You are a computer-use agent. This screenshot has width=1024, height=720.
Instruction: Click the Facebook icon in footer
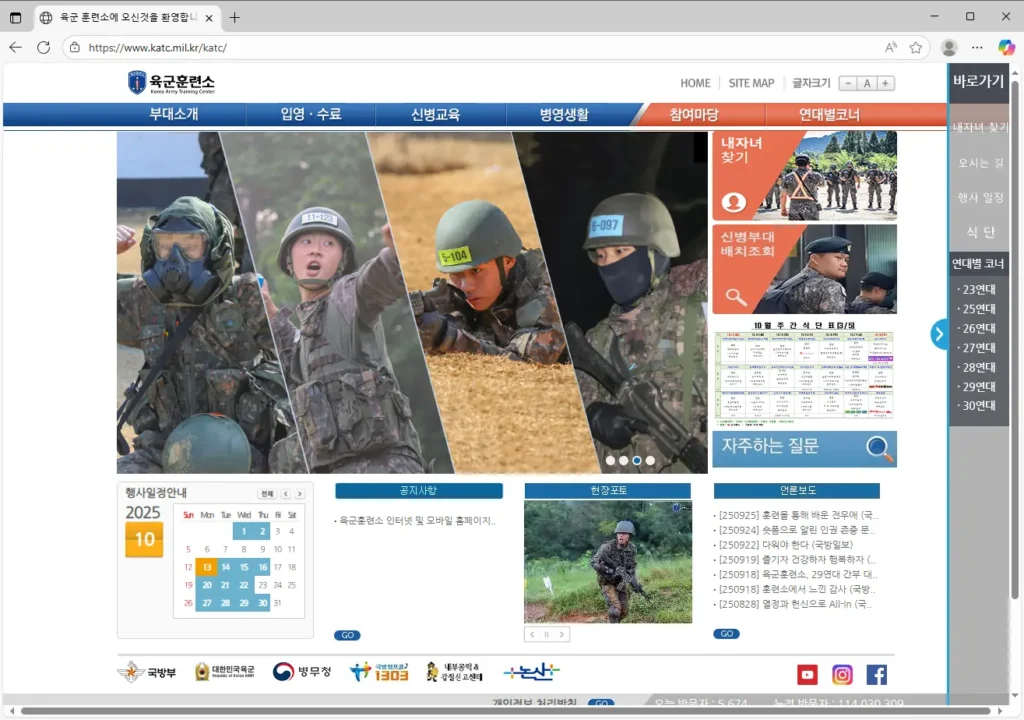point(876,675)
